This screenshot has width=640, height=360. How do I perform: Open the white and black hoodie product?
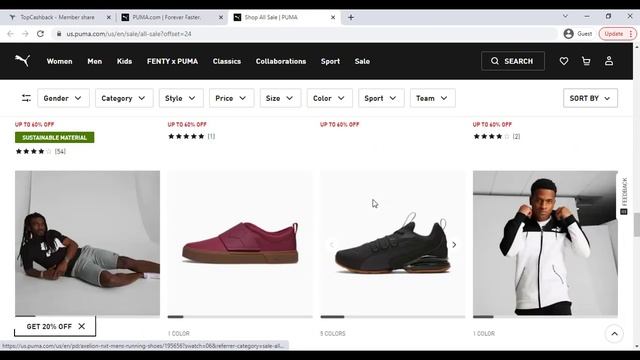[545, 243]
